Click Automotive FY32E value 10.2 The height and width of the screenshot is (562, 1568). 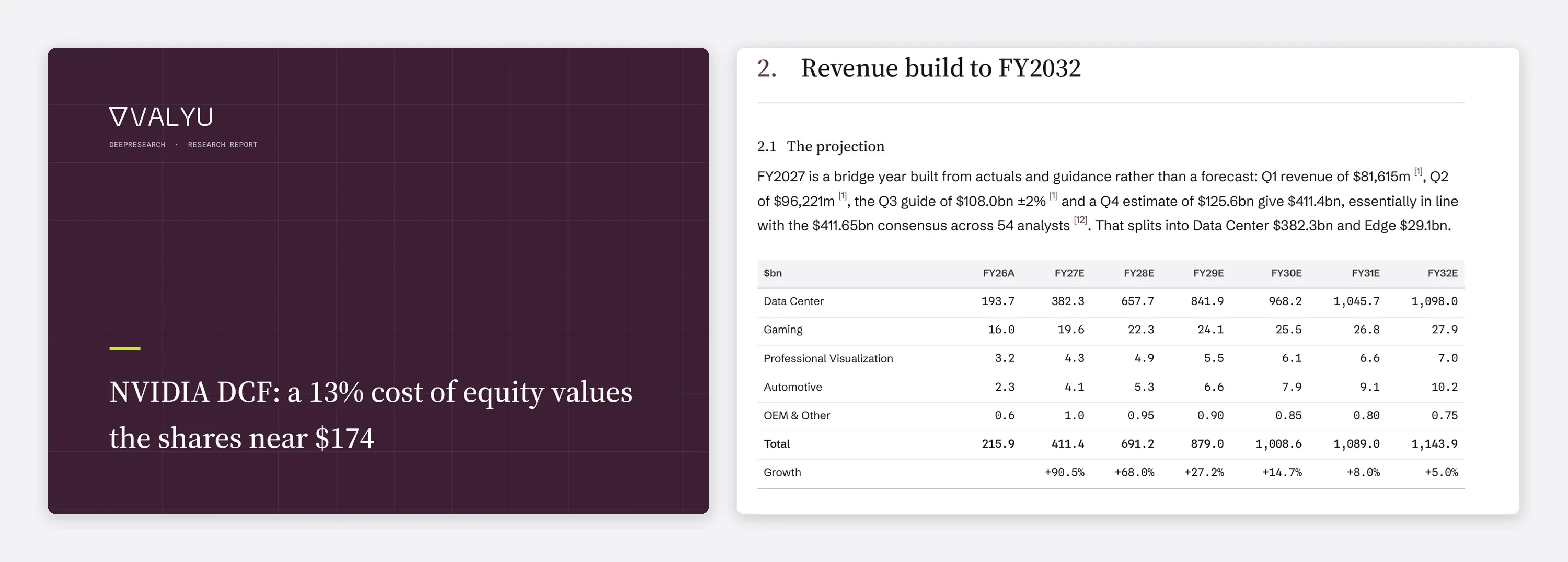pos(1445,387)
